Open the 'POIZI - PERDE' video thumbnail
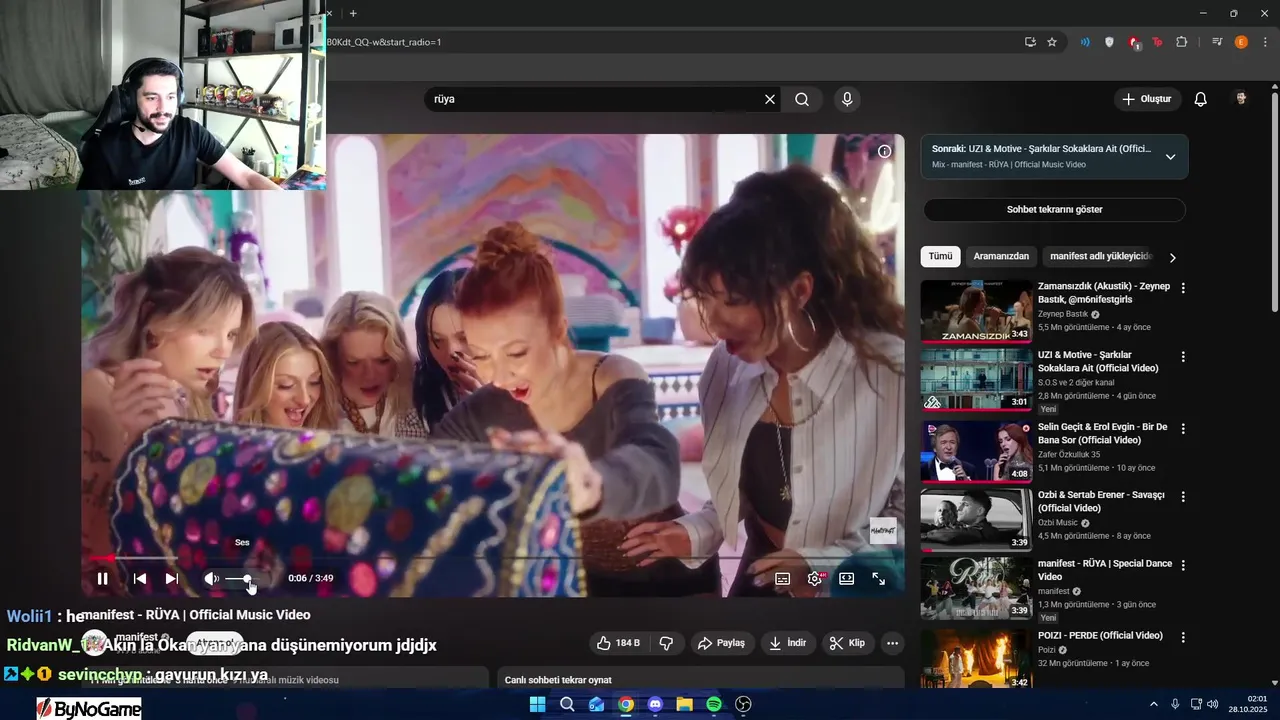The width and height of the screenshot is (1280, 720). [976, 659]
